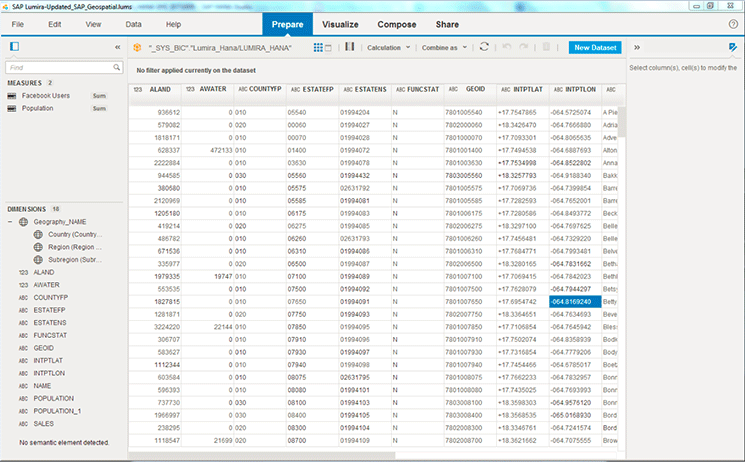745x462 pixels.
Task: Switch to the grid view icon
Action: pyautogui.click(x=318, y=47)
